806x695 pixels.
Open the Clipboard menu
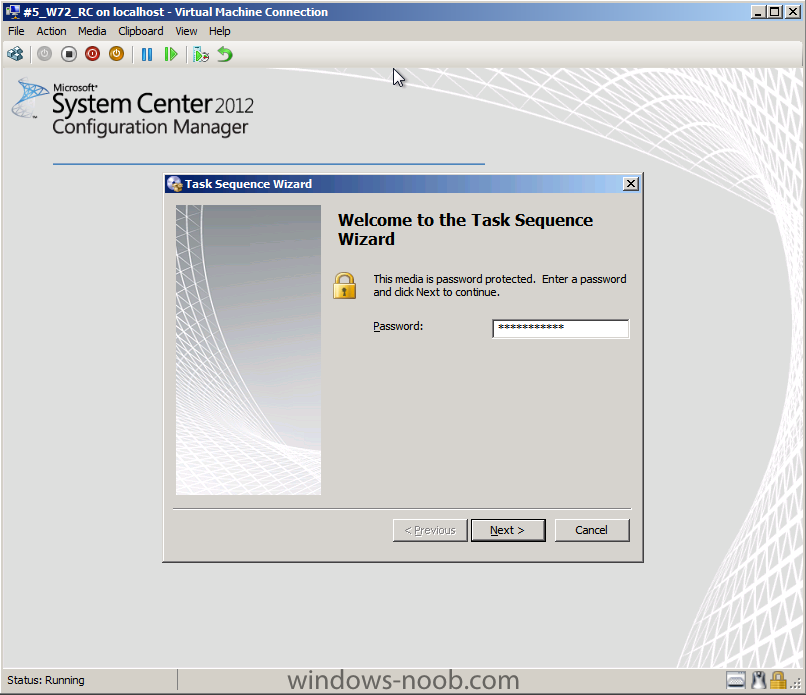click(141, 31)
